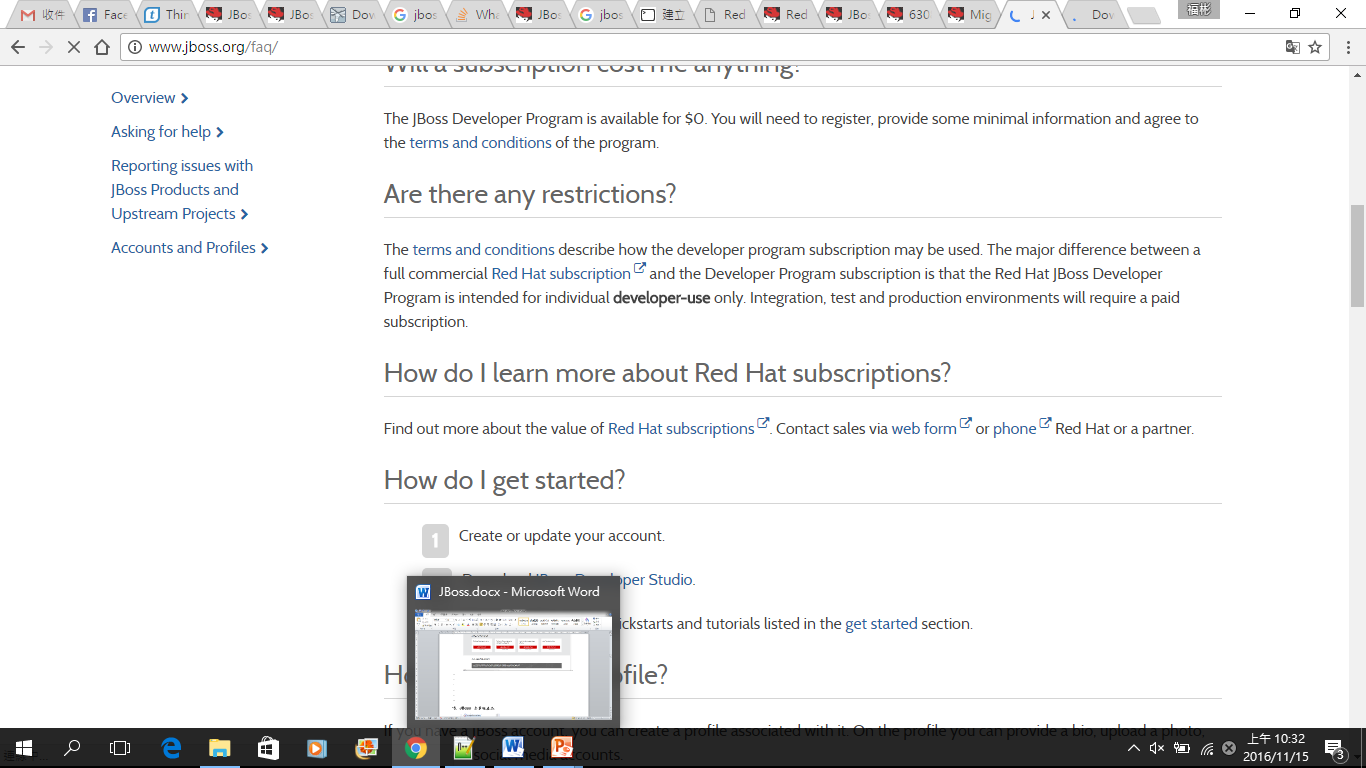This screenshot has height=768, width=1366.
Task: Open the Windows Start menu
Action: 24,748
